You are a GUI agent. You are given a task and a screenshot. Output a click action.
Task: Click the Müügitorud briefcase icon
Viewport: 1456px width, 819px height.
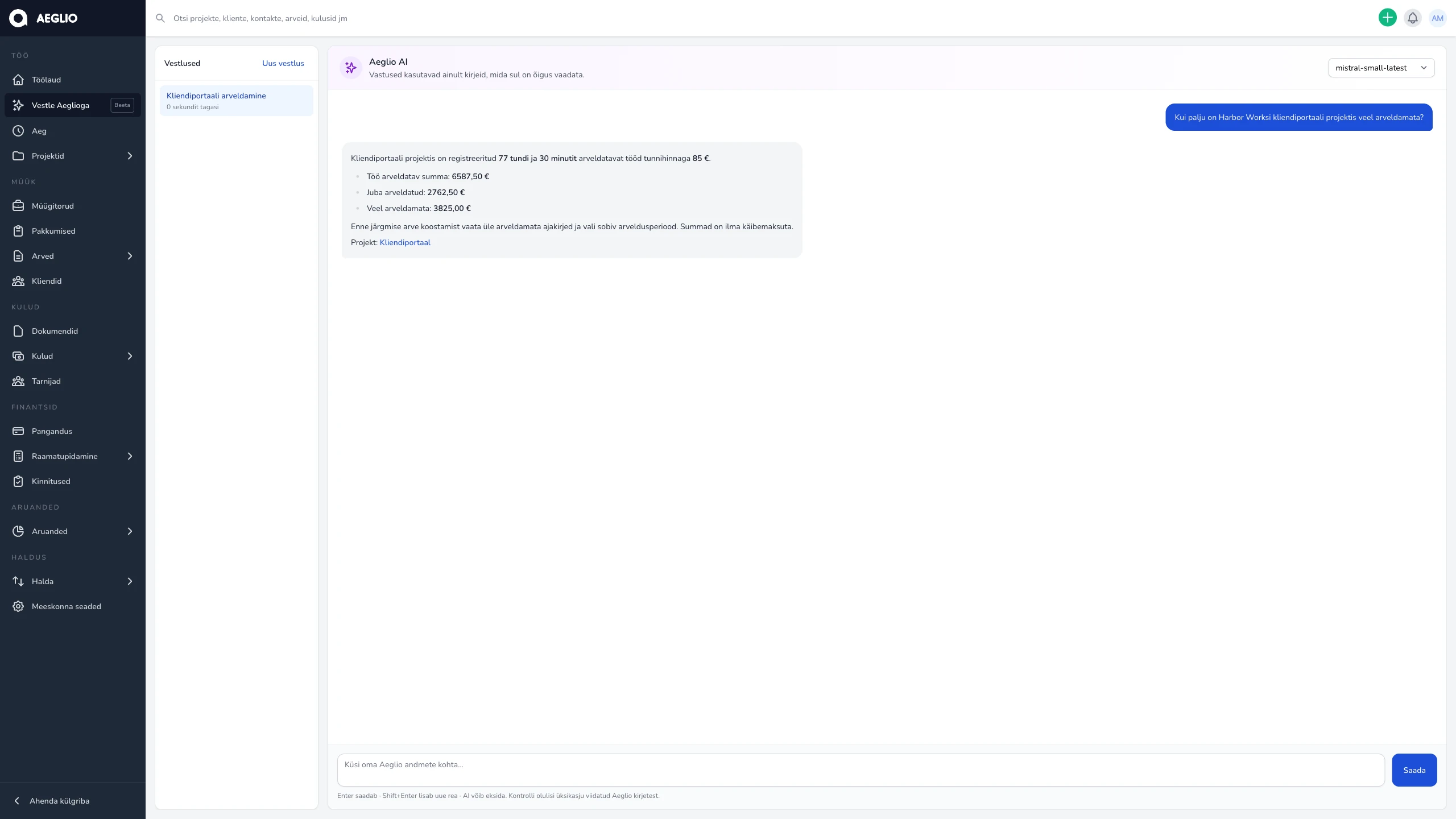coord(18,206)
